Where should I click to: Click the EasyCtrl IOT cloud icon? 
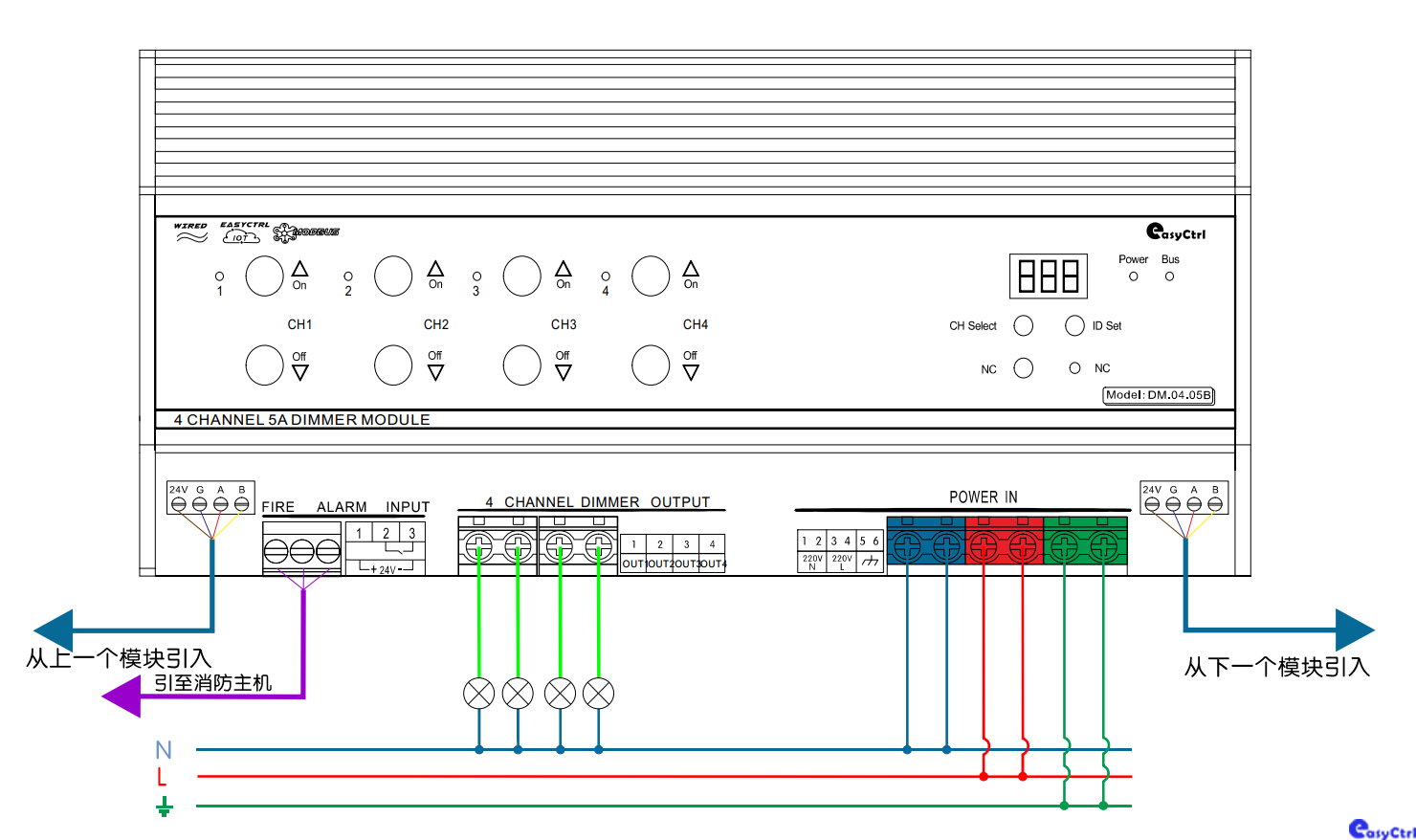[x=243, y=232]
